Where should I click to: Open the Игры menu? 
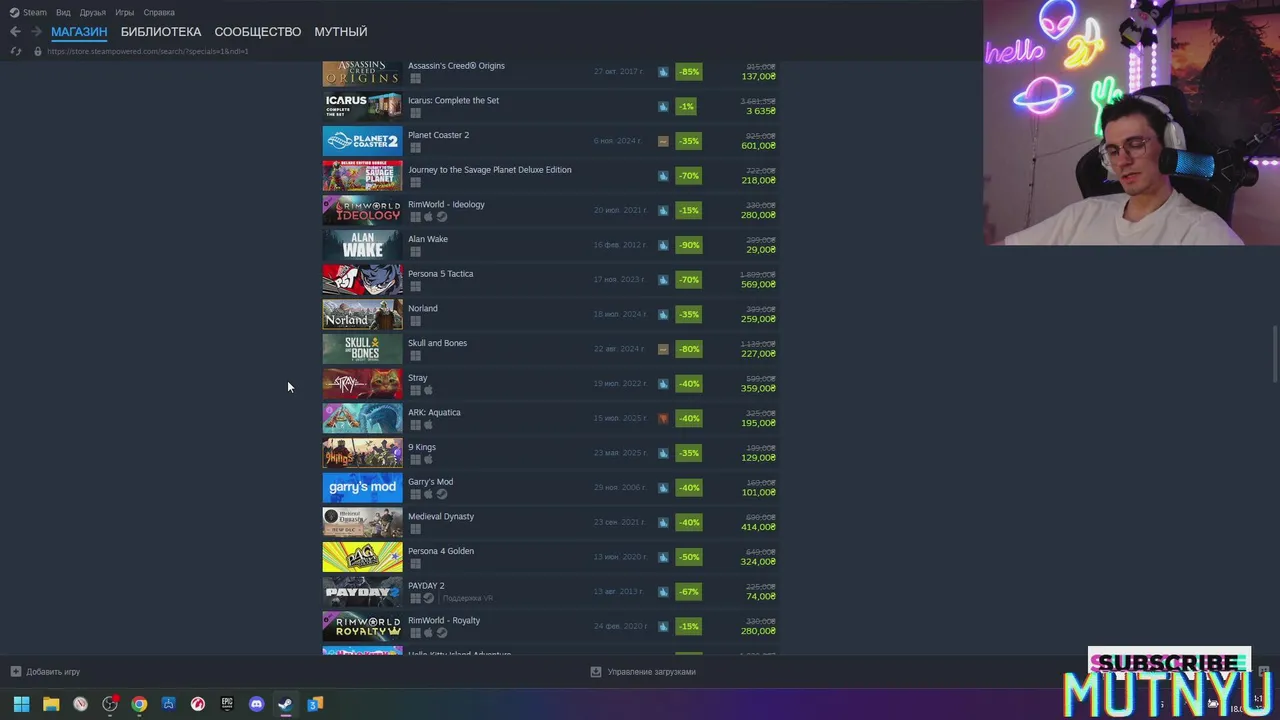point(125,12)
